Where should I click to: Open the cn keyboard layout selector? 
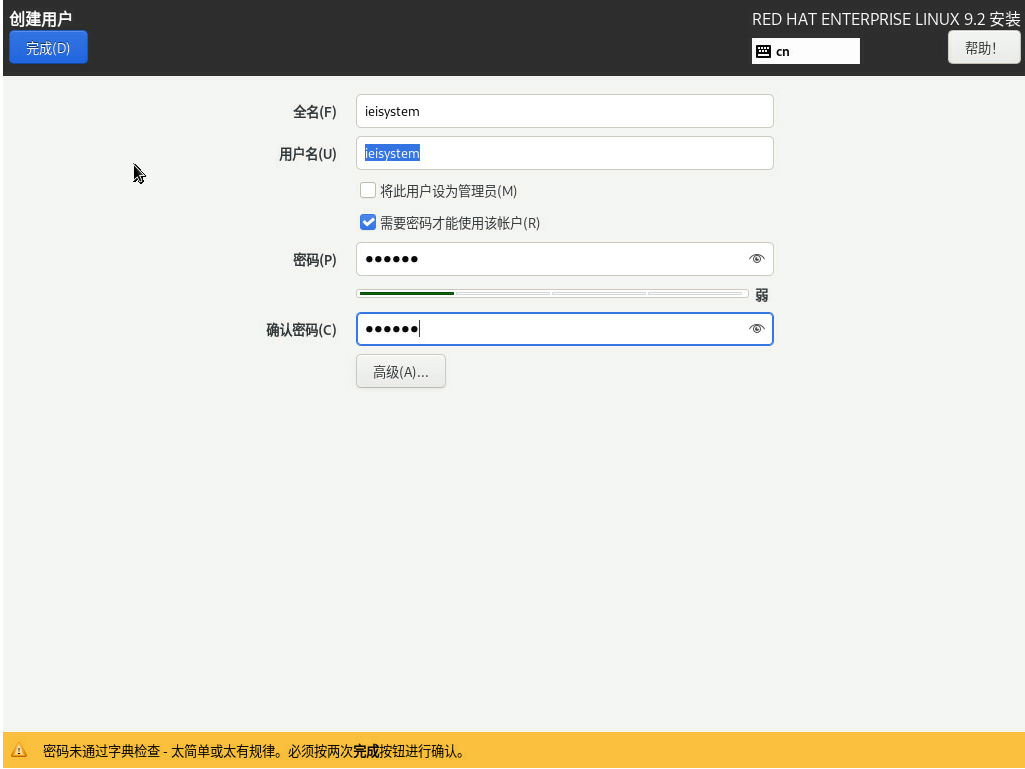[x=805, y=51]
